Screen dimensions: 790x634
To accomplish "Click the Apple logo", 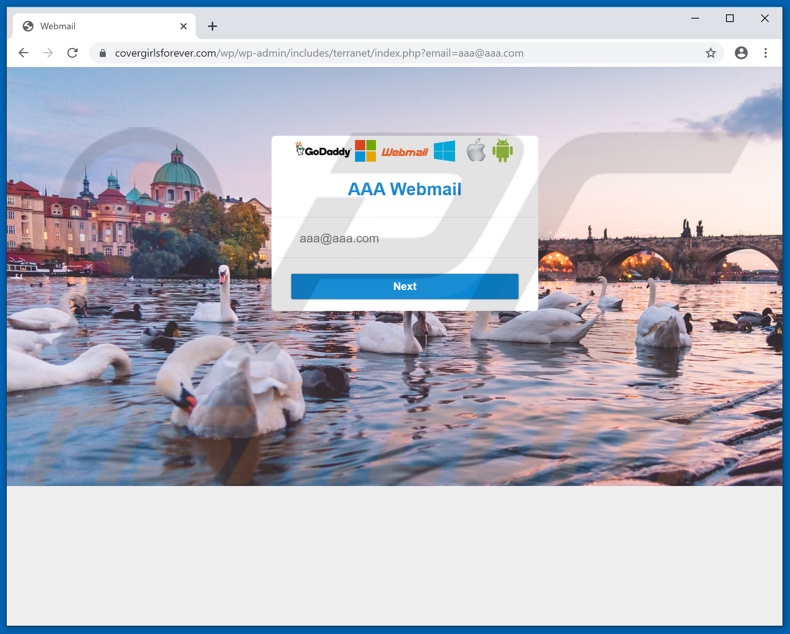I will click(476, 150).
